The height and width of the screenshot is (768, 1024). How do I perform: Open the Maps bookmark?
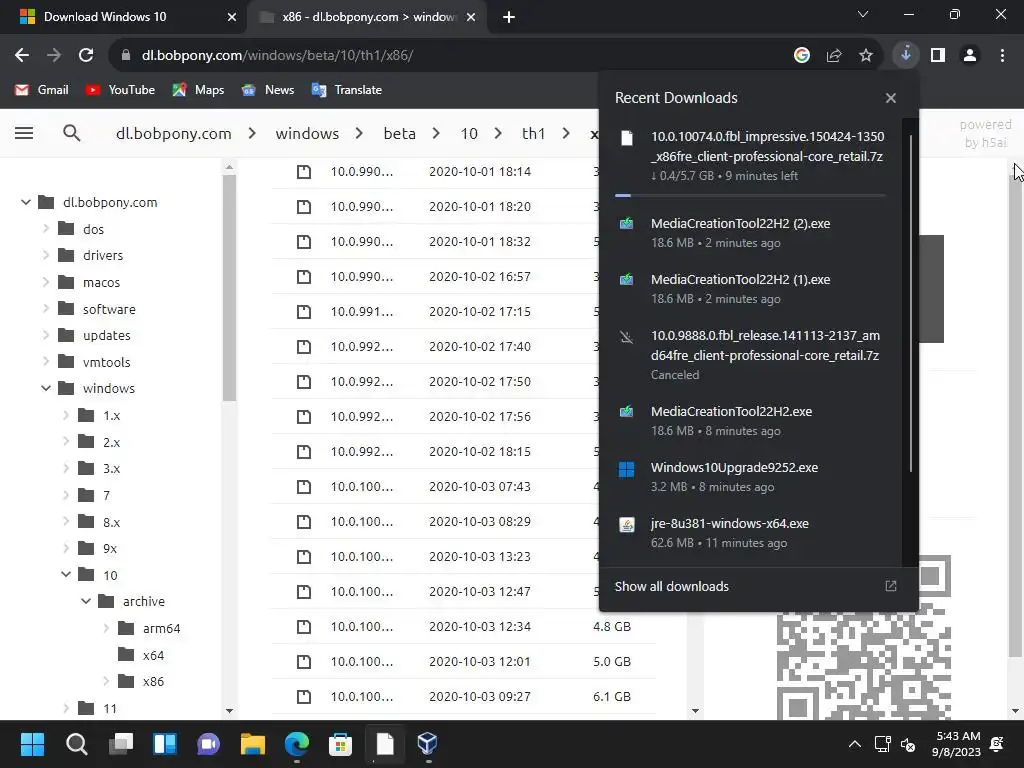[x=199, y=90]
